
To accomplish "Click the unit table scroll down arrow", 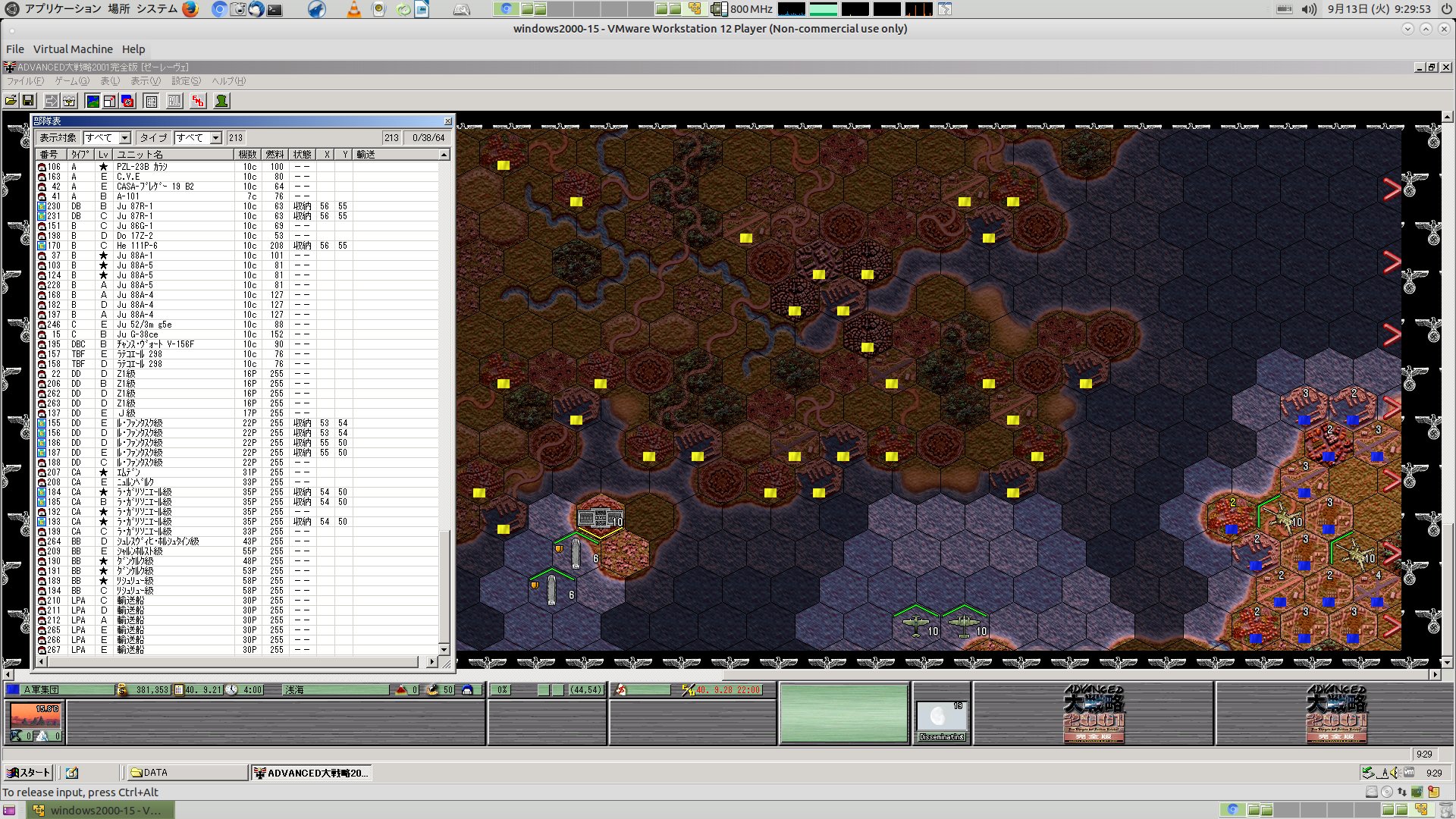I will 444,650.
